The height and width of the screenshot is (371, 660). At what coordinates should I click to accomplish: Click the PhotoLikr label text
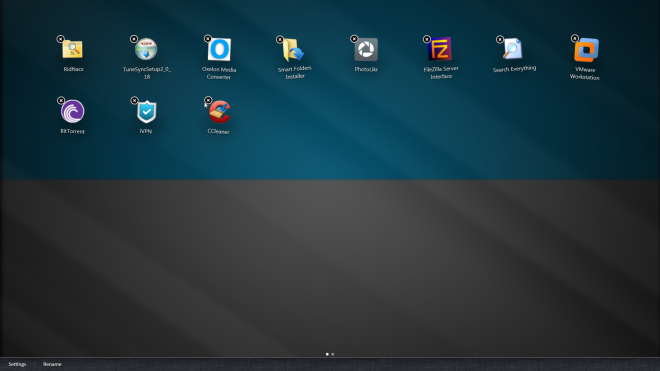coord(366,69)
